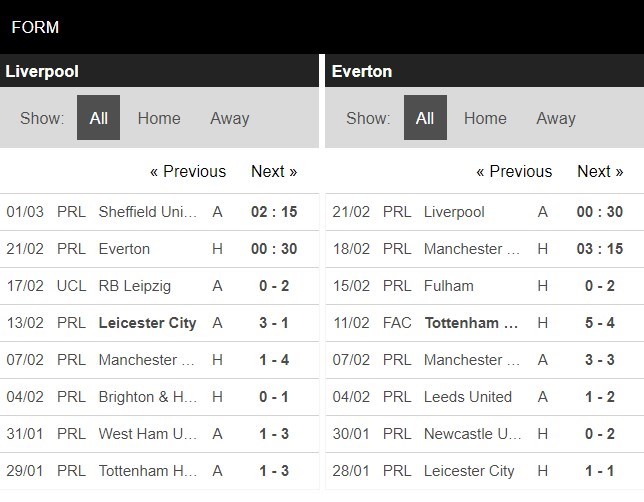
Task: Open Leicester City match in Liverpool list
Action: pyautogui.click(x=147, y=323)
